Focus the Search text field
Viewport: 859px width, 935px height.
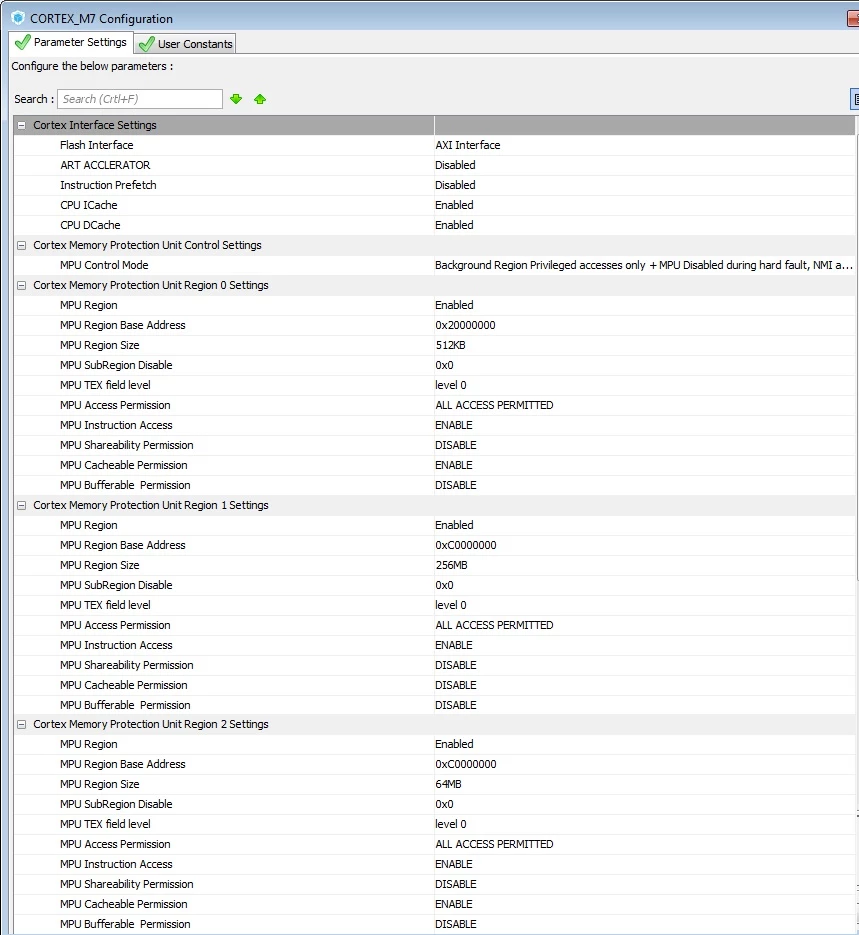(140, 99)
